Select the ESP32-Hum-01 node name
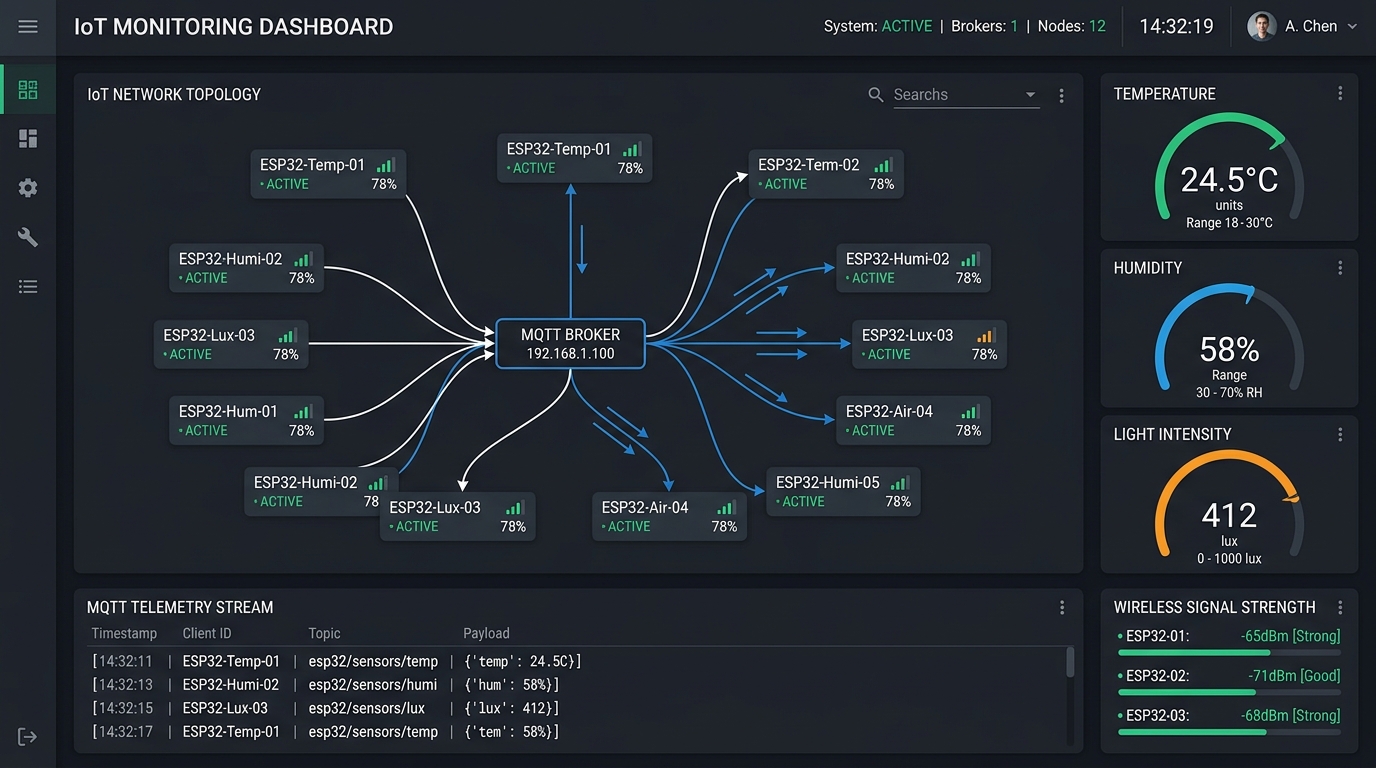 (228, 411)
